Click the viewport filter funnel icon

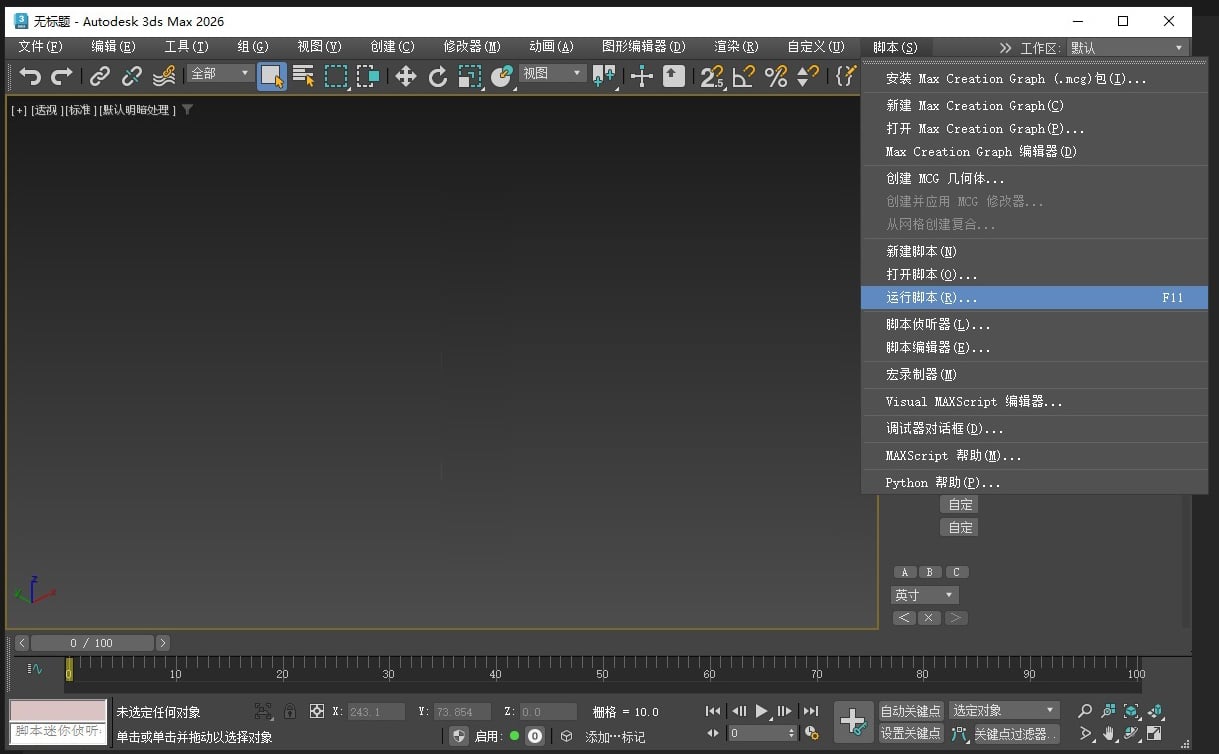(187, 110)
